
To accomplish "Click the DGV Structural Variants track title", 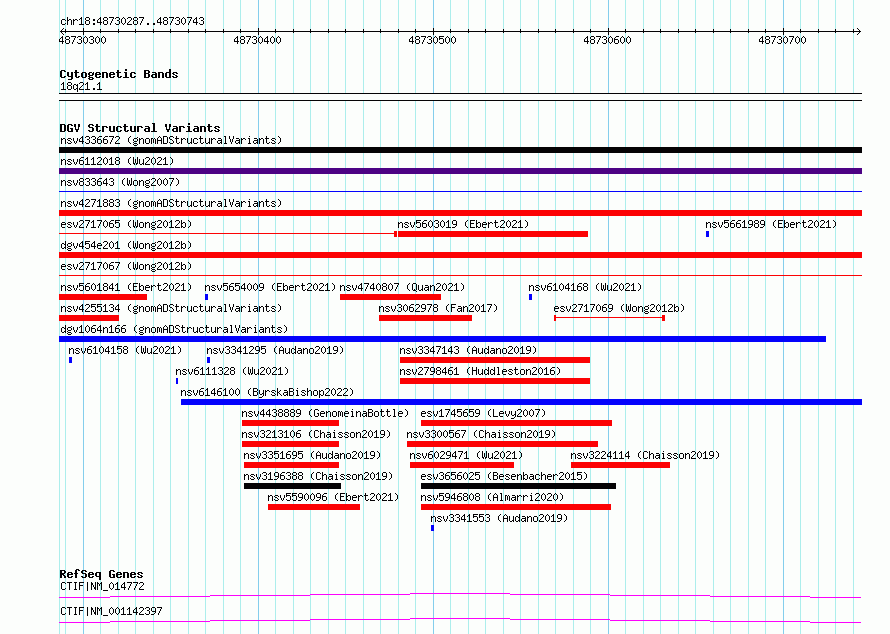I will [140, 128].
